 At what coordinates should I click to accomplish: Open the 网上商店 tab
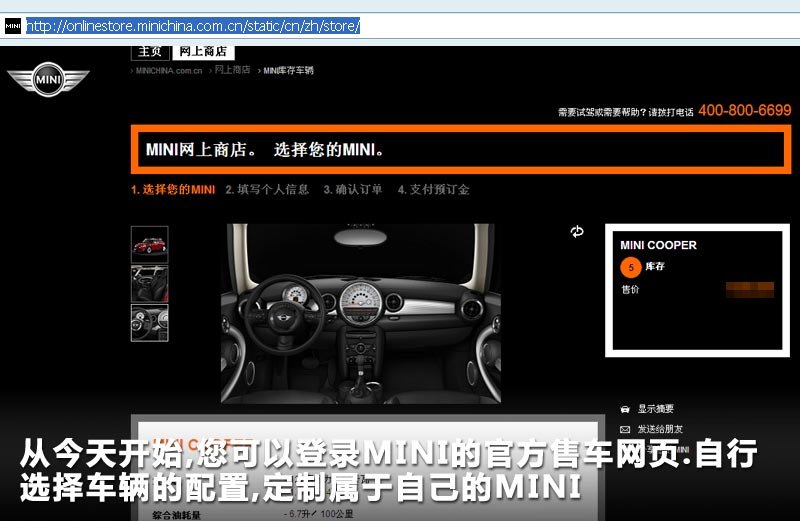(x=203, y=52)
